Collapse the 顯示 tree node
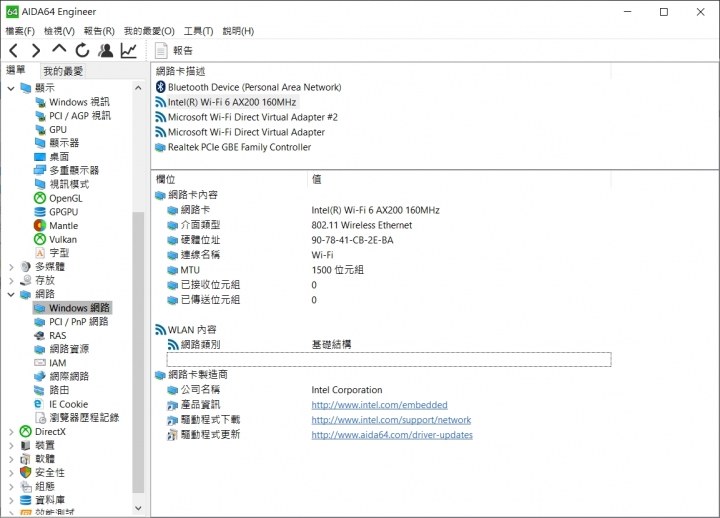The height and width of the screenshot is (518, 720). (x=11, y=88)
